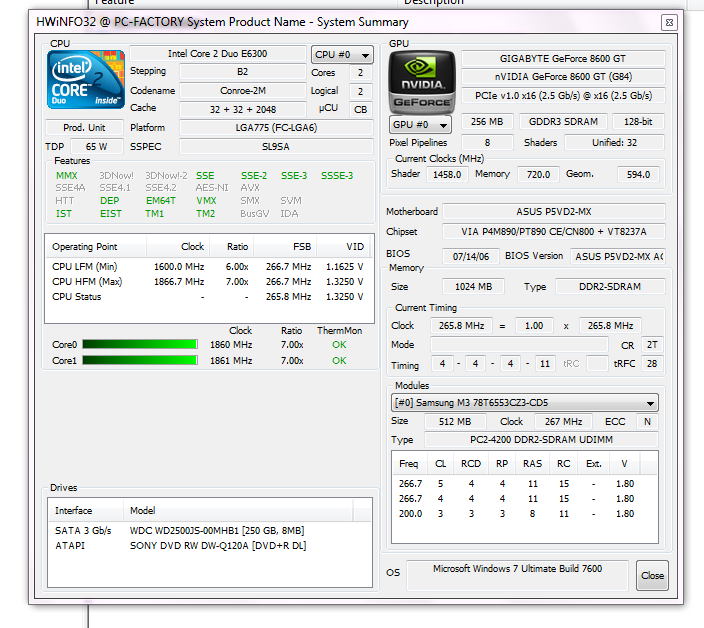
Task: Click the Ratio column header in operating table
Action: click(x=231, y=246)
